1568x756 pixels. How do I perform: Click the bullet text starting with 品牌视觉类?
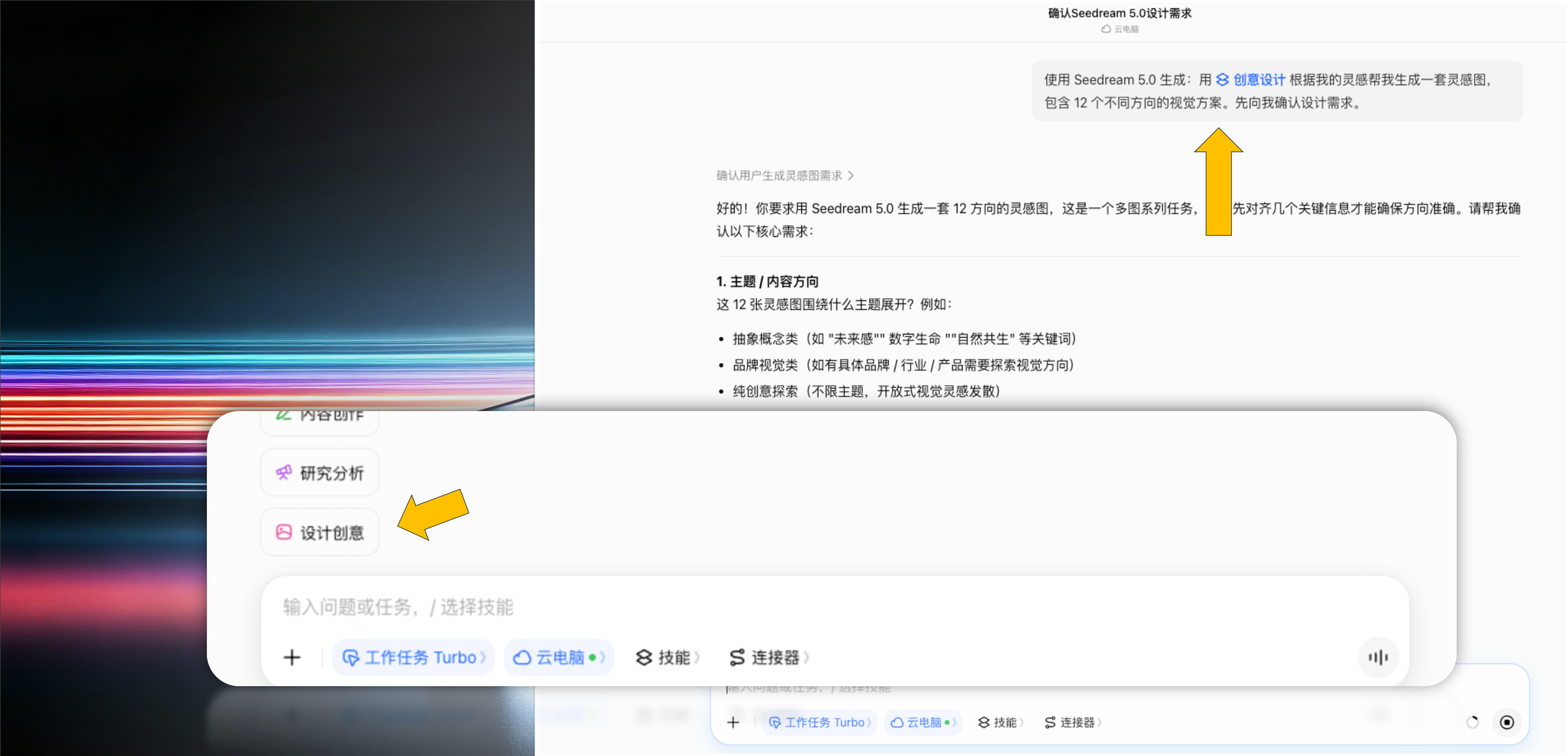[x=904, y=365]
